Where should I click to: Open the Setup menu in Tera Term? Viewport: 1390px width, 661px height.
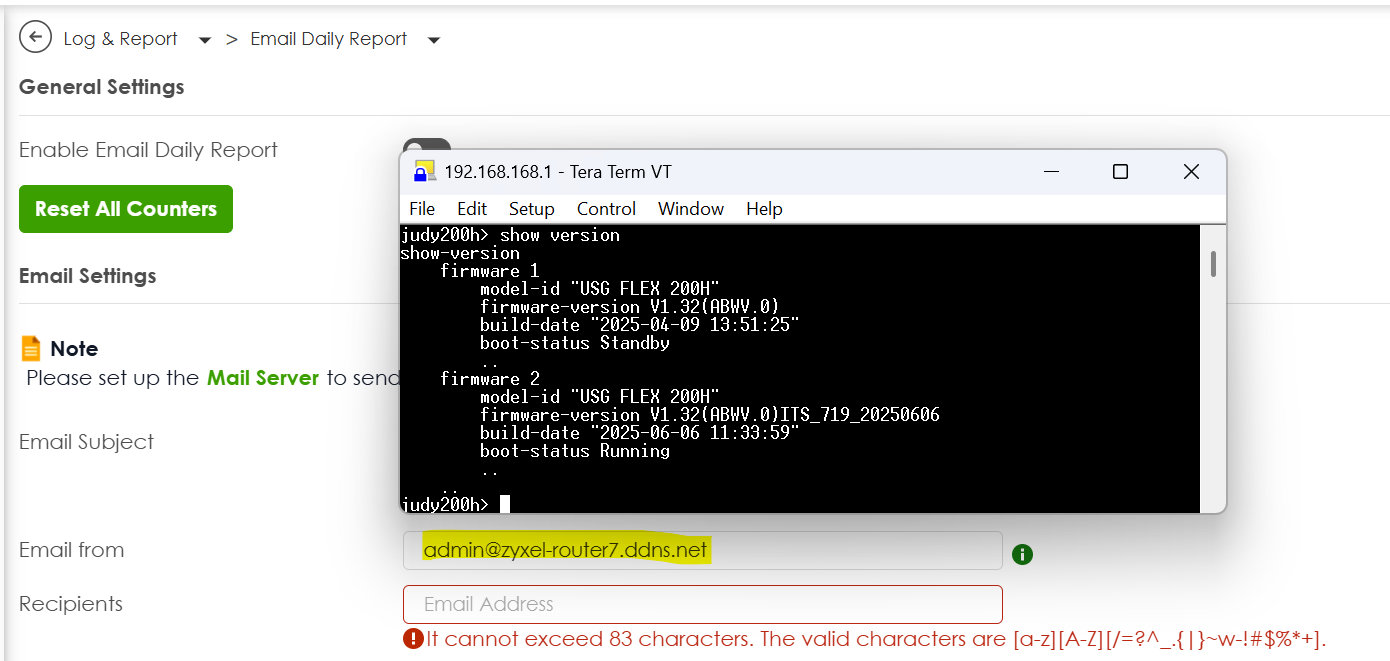coord(532,209)
